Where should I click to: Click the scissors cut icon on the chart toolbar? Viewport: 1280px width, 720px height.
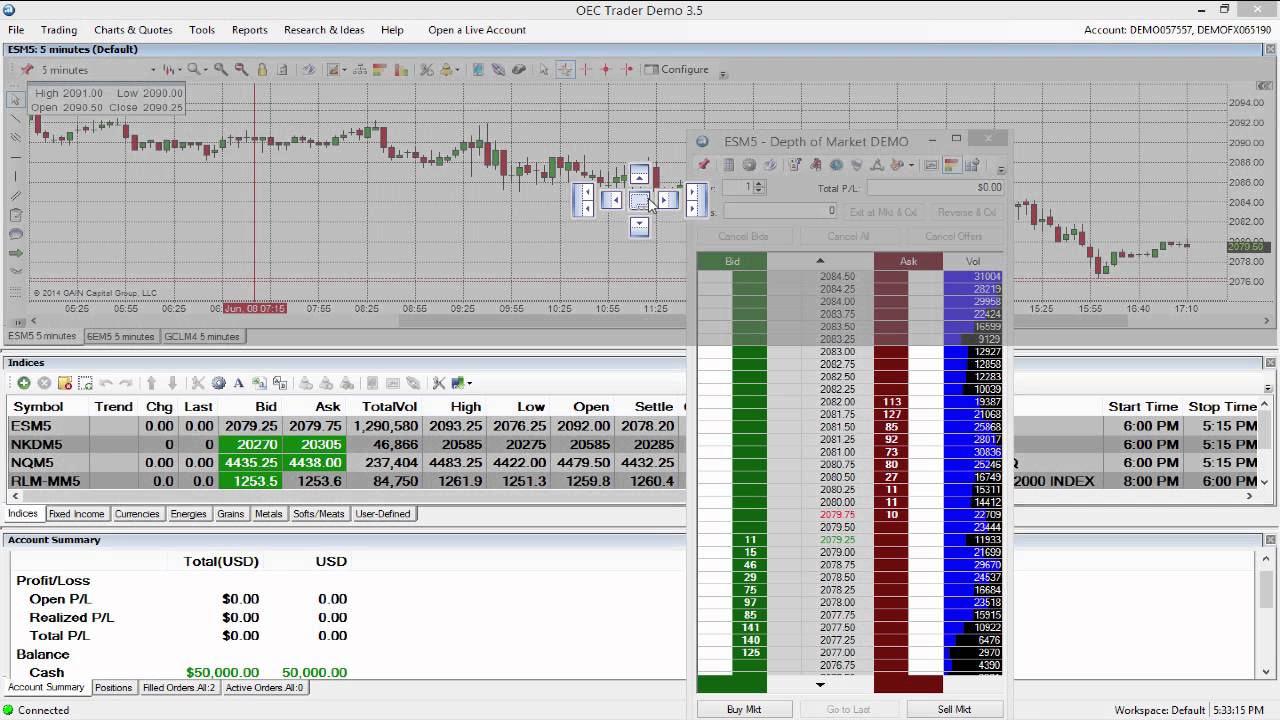(x=426, y=69)
